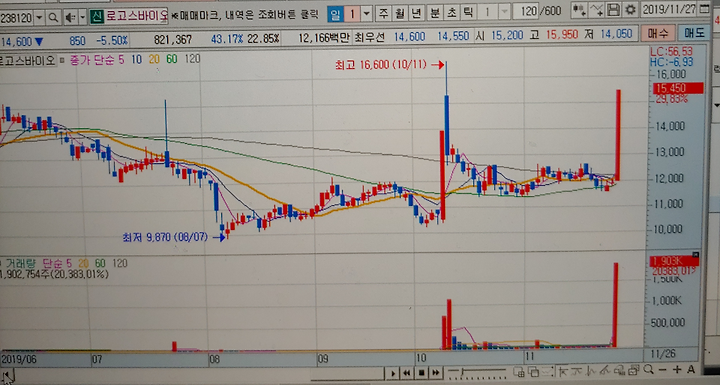Click the stock search magnifier icon
720x385 pixels.
[53, 17]
